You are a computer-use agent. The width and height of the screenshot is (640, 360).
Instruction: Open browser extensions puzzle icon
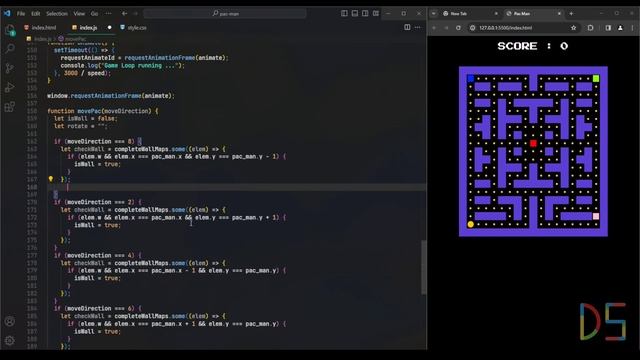click(591, 28)
